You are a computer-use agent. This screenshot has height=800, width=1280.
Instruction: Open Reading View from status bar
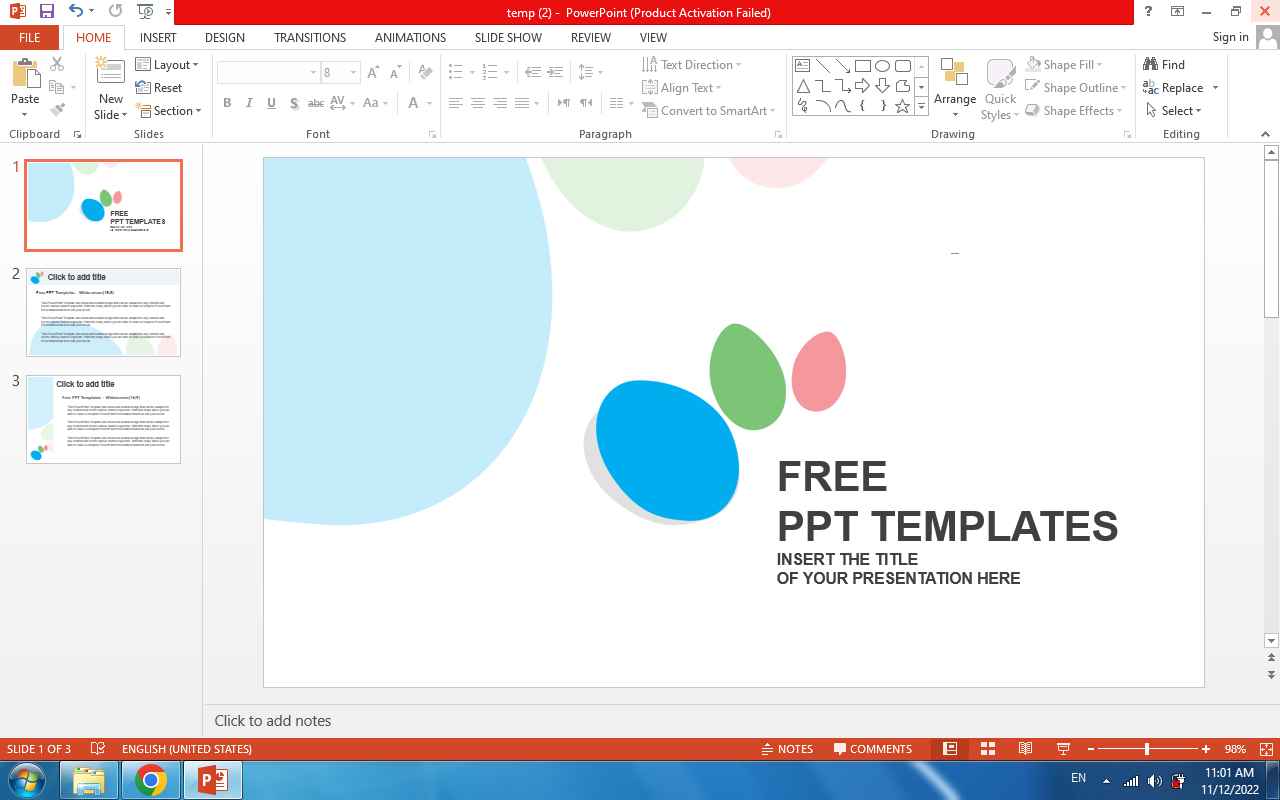pyautogui.click(x=1025, y=749)
